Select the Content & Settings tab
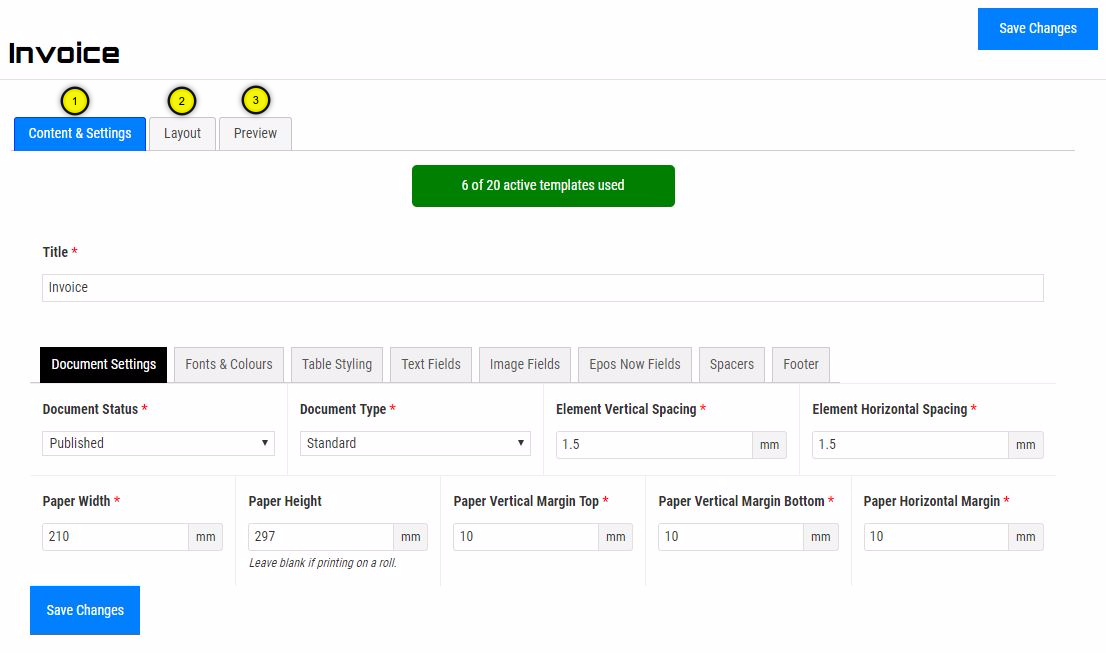The width and height of the screenshot is (1106, 653). point(80,134)
